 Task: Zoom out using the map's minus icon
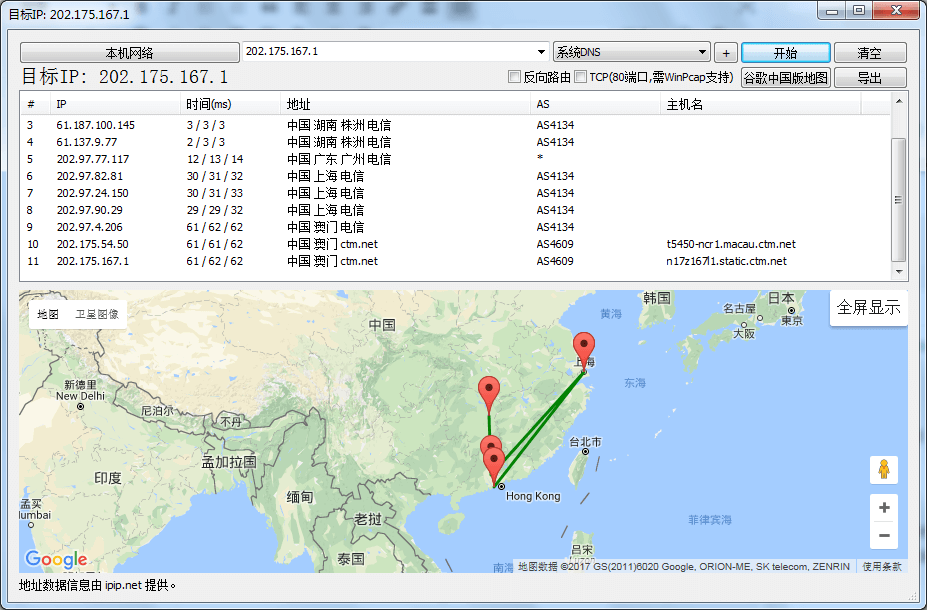pos(883,536)
